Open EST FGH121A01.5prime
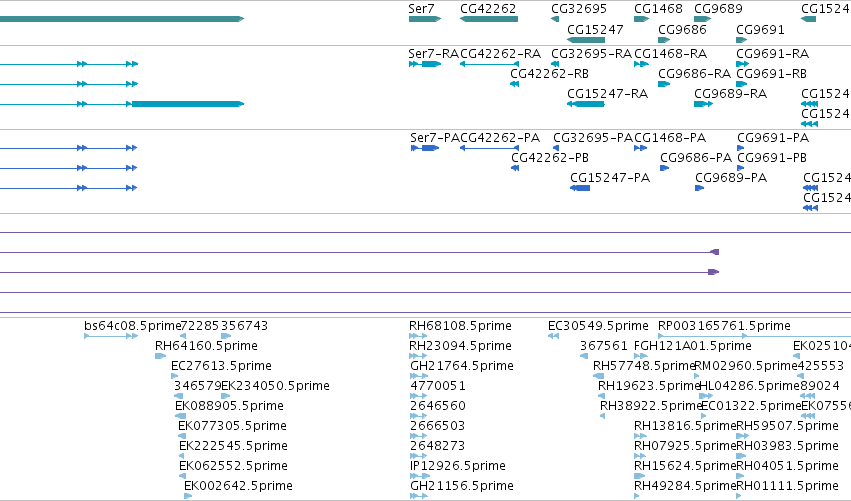The height and width of the screenshot is (501, 851). click(693, 346)
